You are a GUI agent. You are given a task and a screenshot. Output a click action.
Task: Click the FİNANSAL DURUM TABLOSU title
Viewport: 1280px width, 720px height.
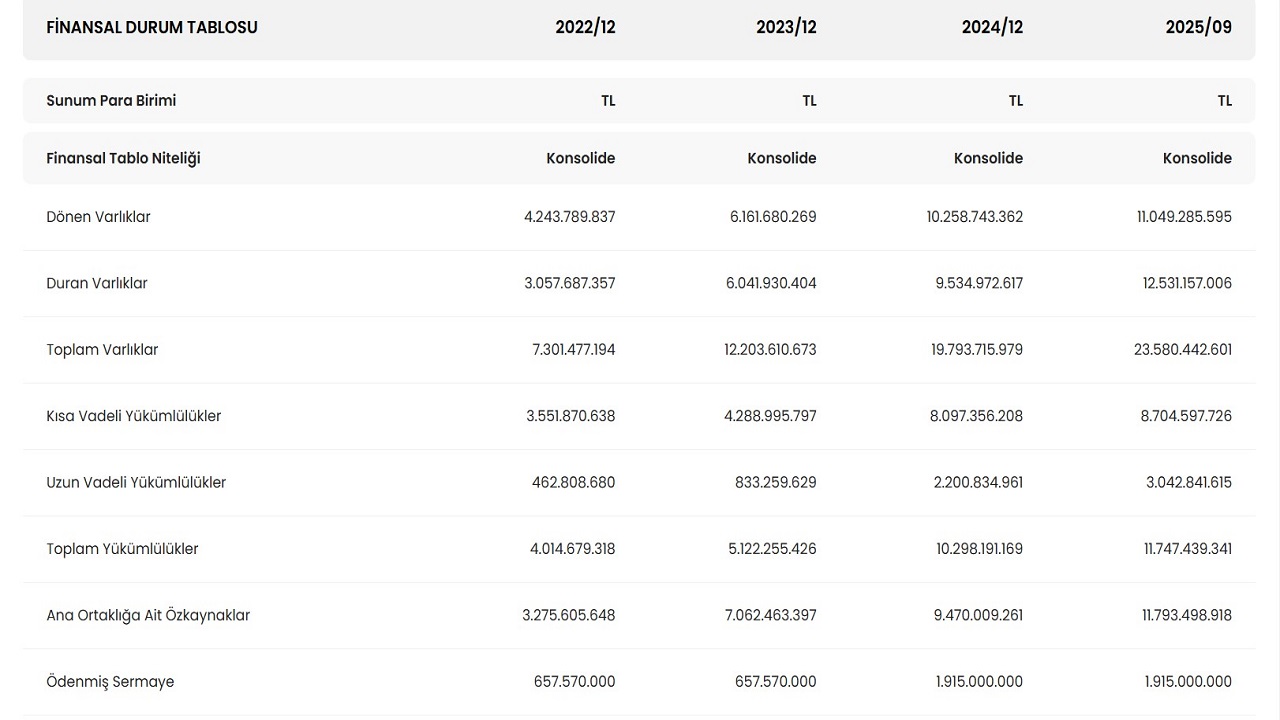152,28
